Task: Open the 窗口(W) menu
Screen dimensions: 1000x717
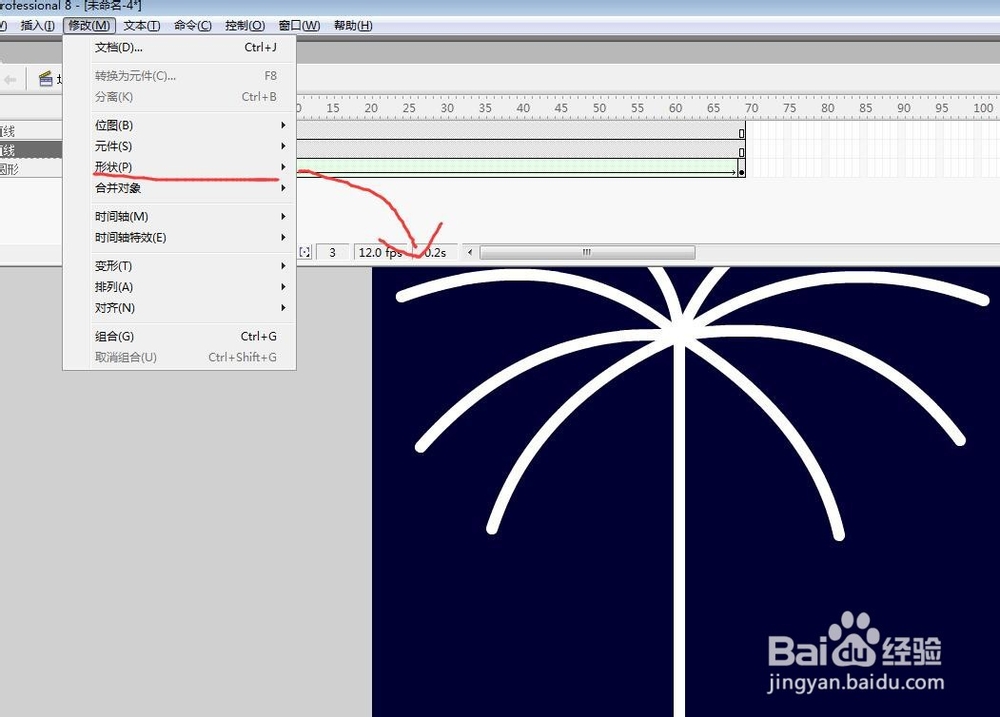Action: 299,26
